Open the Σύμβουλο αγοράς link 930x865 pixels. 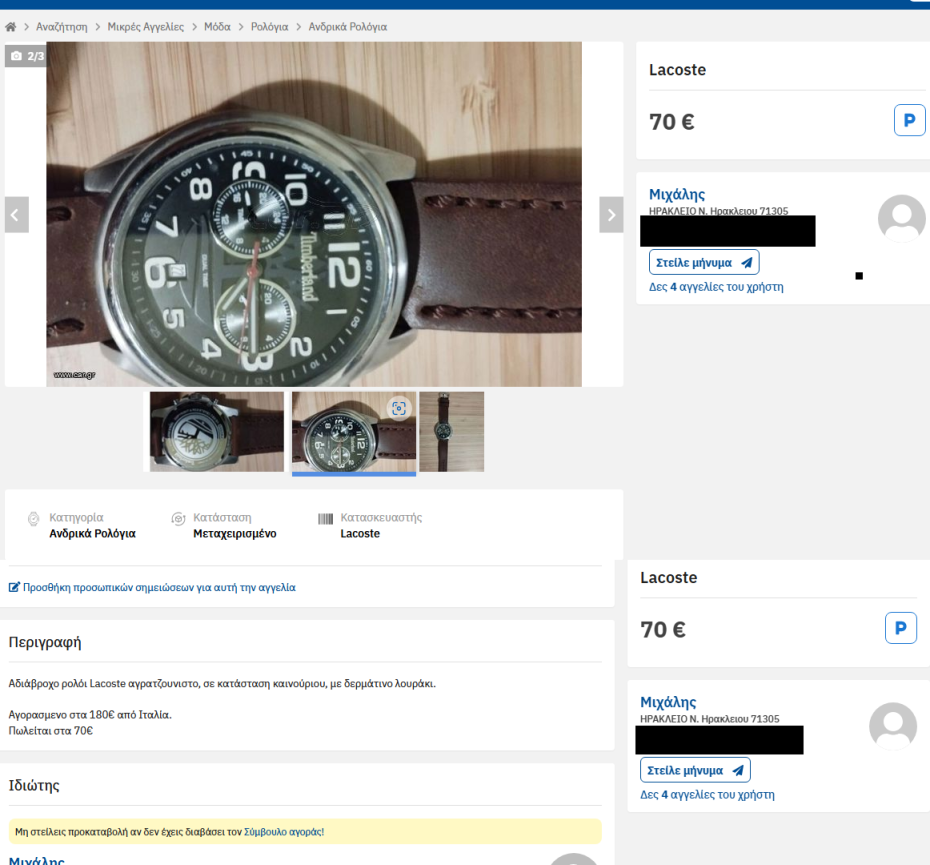pos(284,832)
